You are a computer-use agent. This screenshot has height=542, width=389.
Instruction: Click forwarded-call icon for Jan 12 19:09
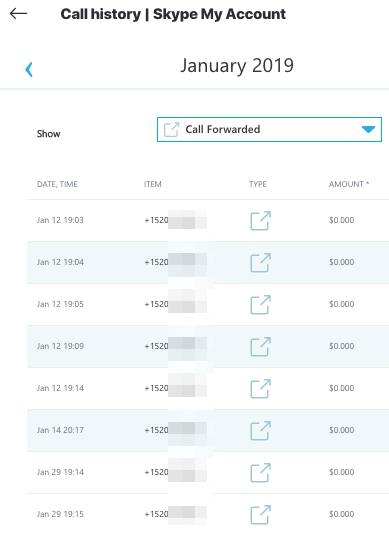[x=260, y=346]
